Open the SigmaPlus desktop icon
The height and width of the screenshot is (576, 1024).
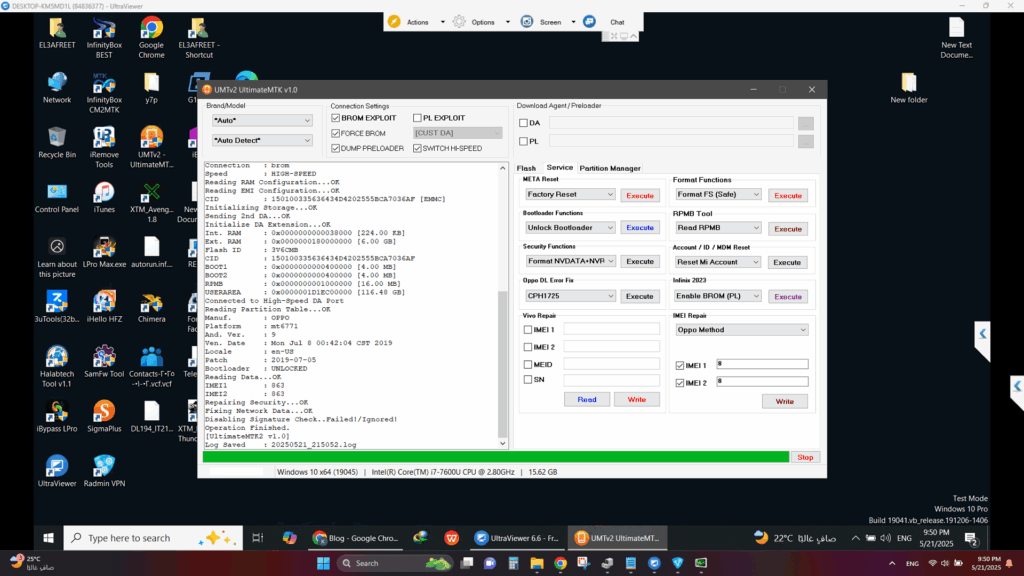[104, 411]
